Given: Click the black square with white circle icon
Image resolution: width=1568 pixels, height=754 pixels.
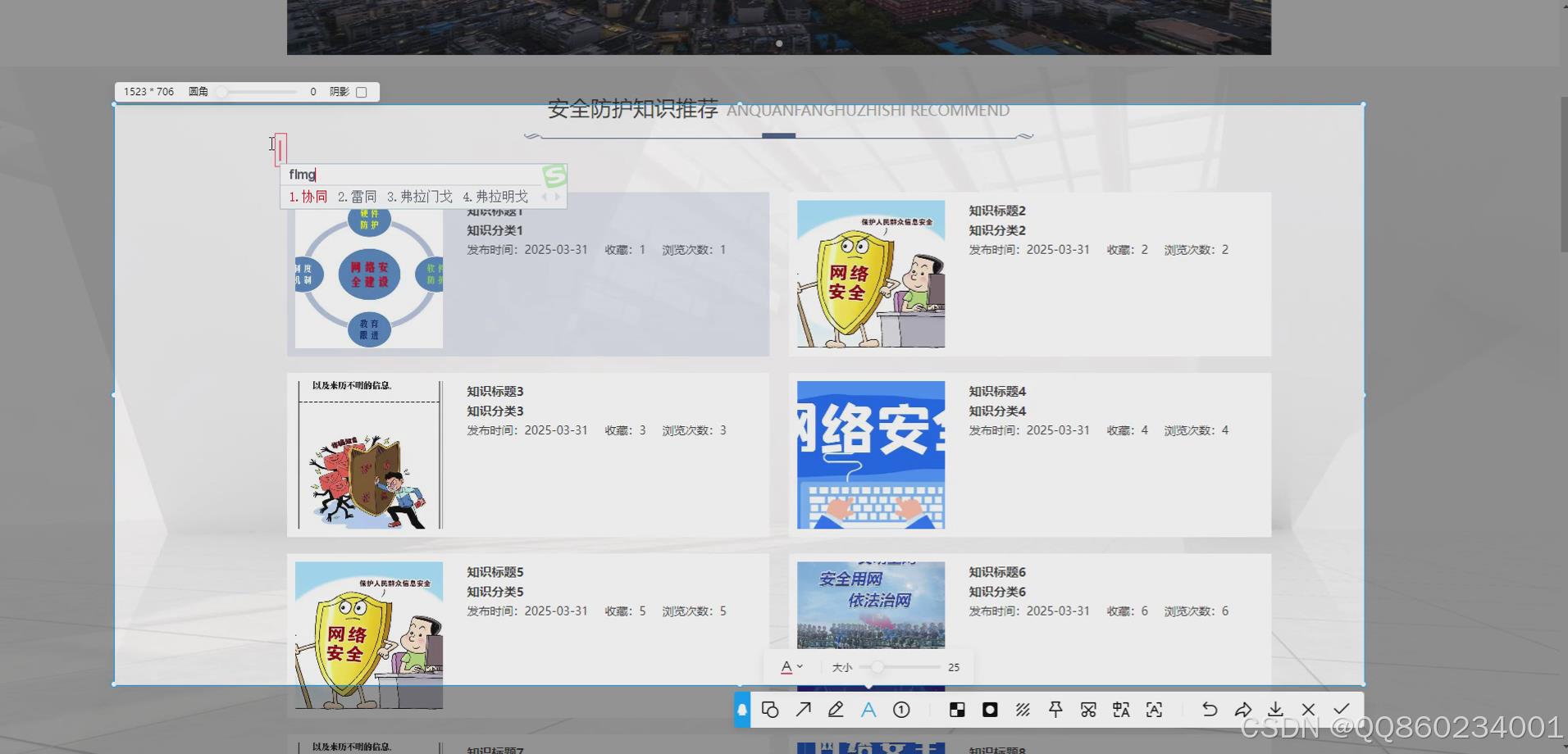Looking at the screenshot, I should pos(990,710).
